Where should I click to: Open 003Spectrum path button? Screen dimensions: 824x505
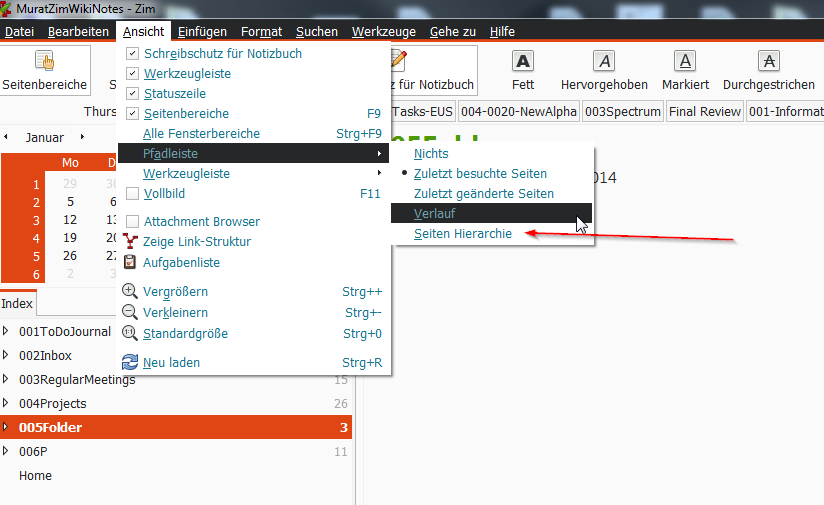coord(623,111)
